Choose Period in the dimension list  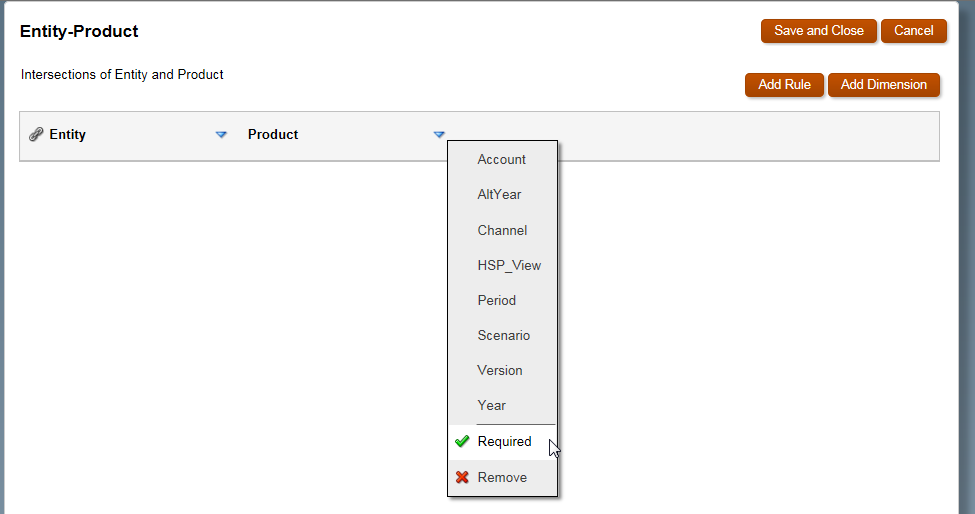click(x=496, y=300)
